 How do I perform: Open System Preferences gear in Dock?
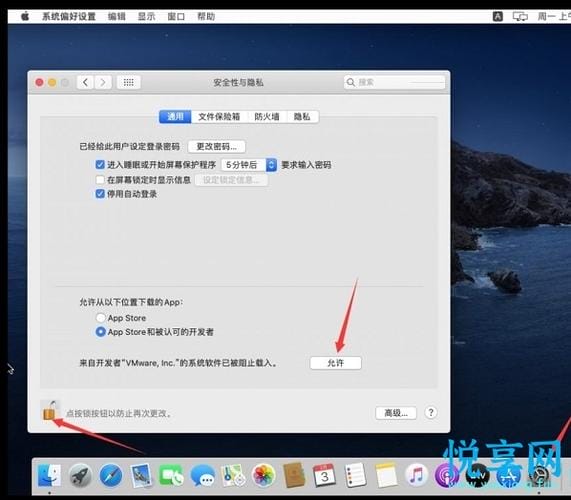click(x=539, y=475)
